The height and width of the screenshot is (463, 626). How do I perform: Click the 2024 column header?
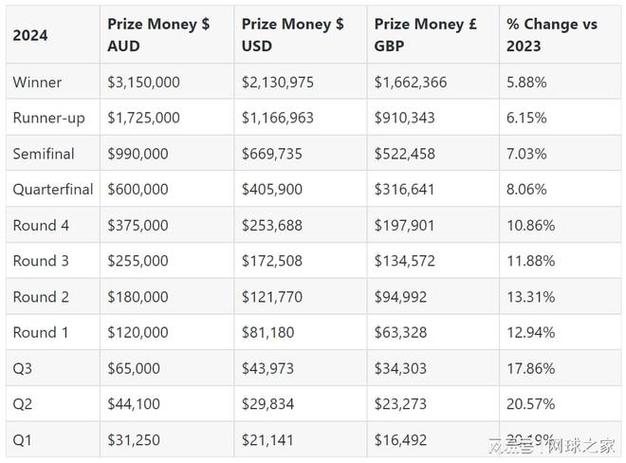(x=30, y=35)
